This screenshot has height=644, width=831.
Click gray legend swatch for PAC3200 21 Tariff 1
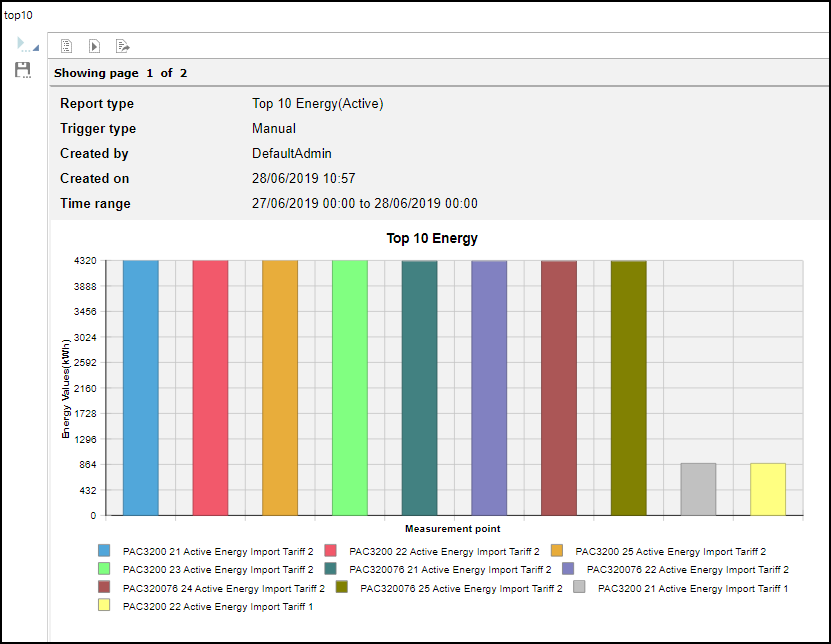[x=579, y=587]
